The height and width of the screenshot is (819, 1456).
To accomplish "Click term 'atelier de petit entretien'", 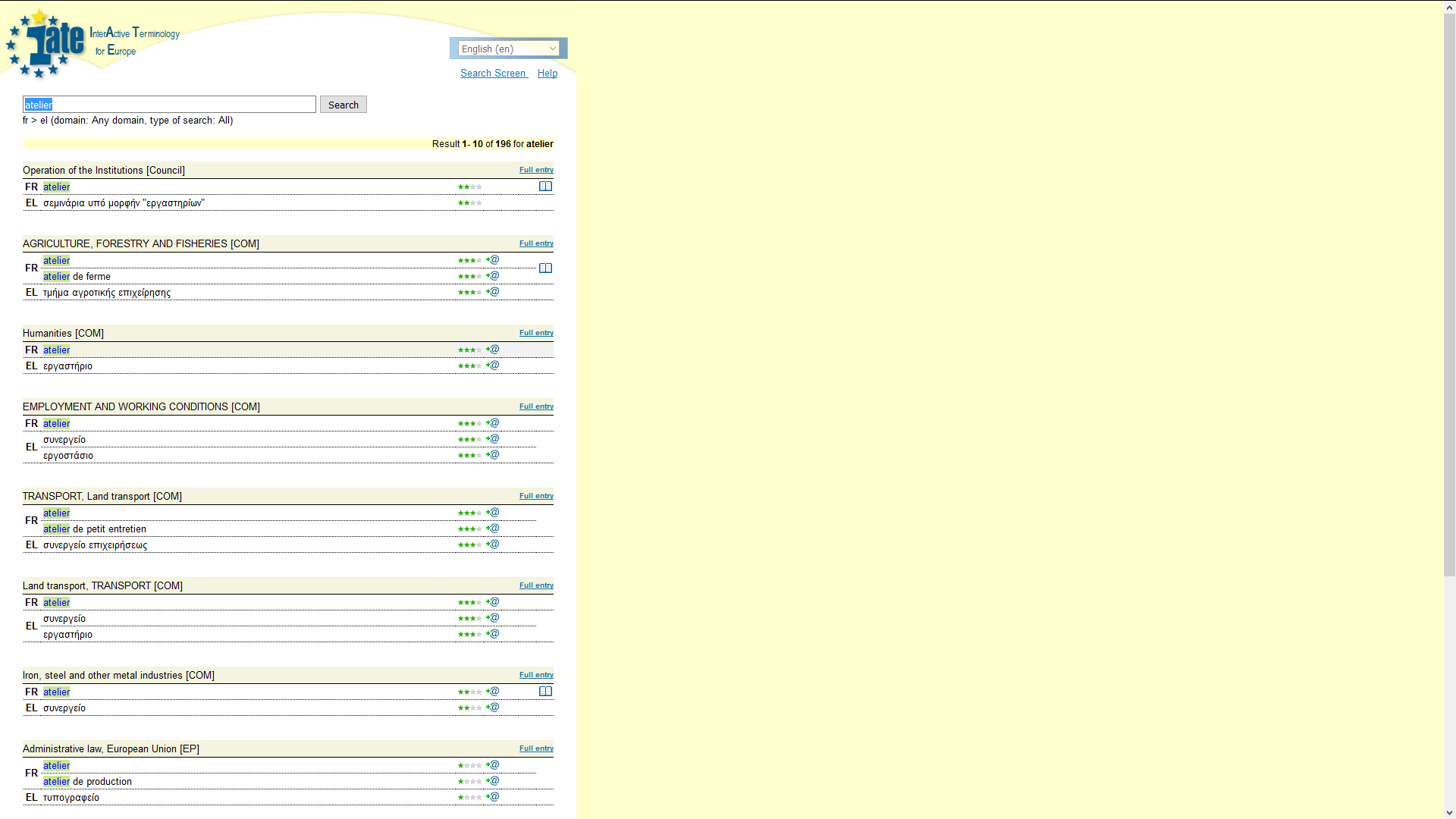I will [x=95, y=529].
